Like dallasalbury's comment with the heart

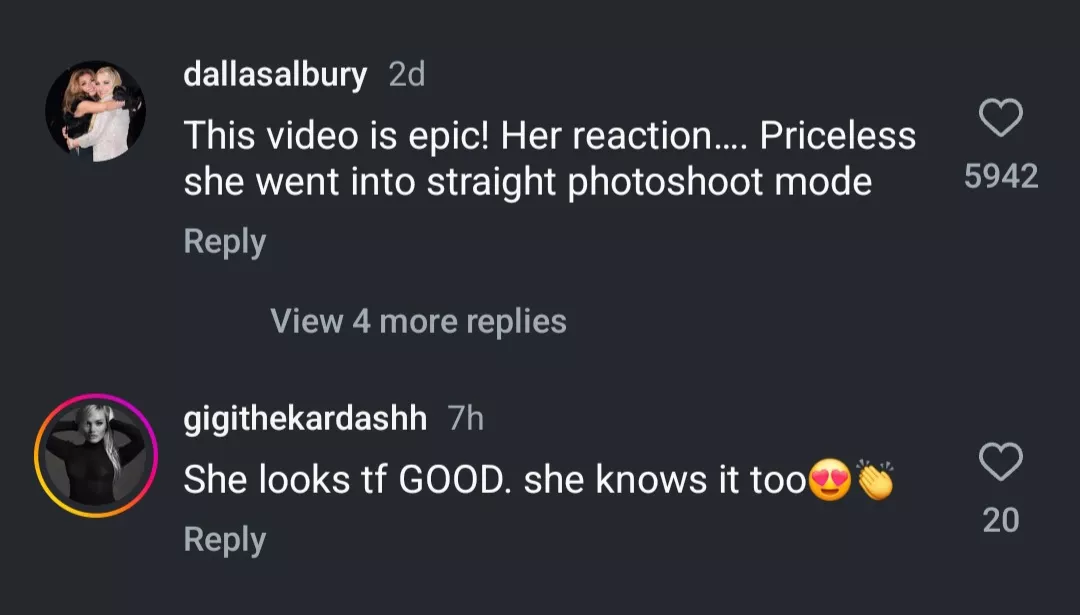click(x=1000, y=120)
